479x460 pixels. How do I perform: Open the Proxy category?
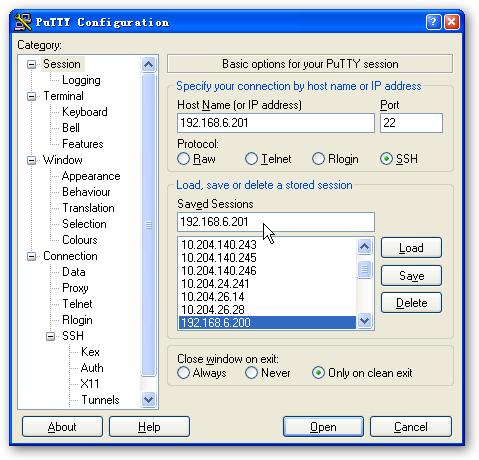pos(75,288)
